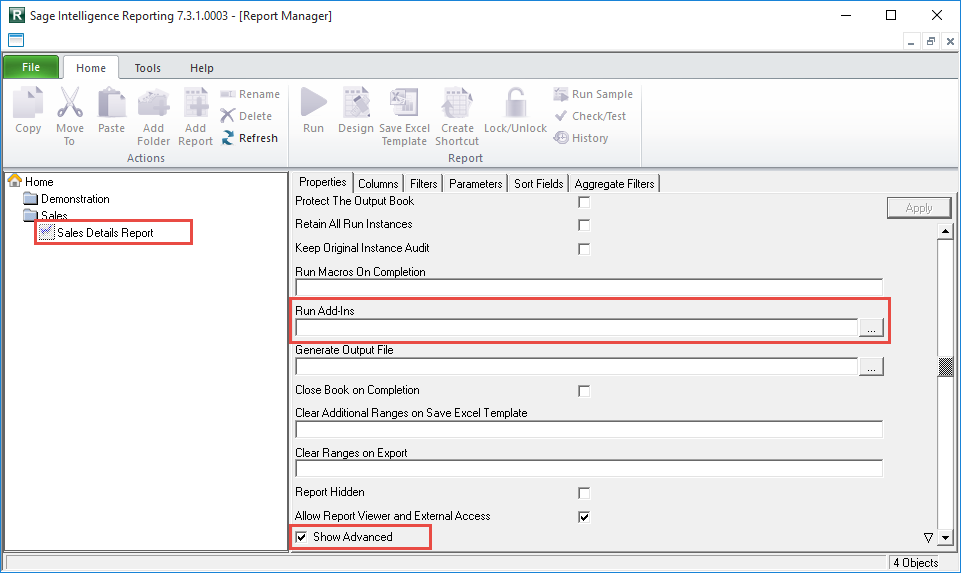Image resolution: width=961 pixels, height=573 pixels.
Task: Click the Generate Output File field
Action: tap(577, 366)
